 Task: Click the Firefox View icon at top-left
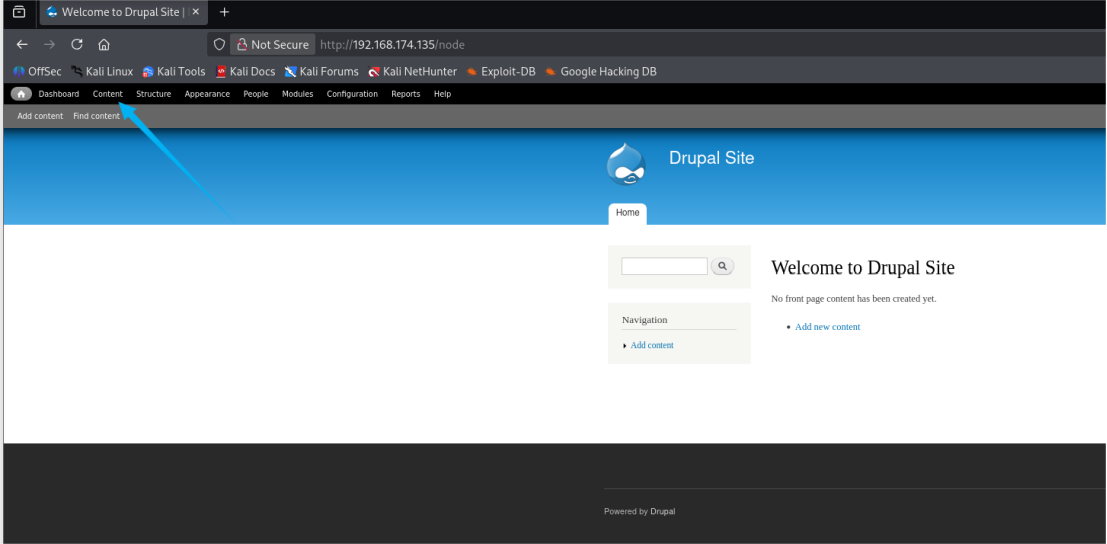pos(19,12)
